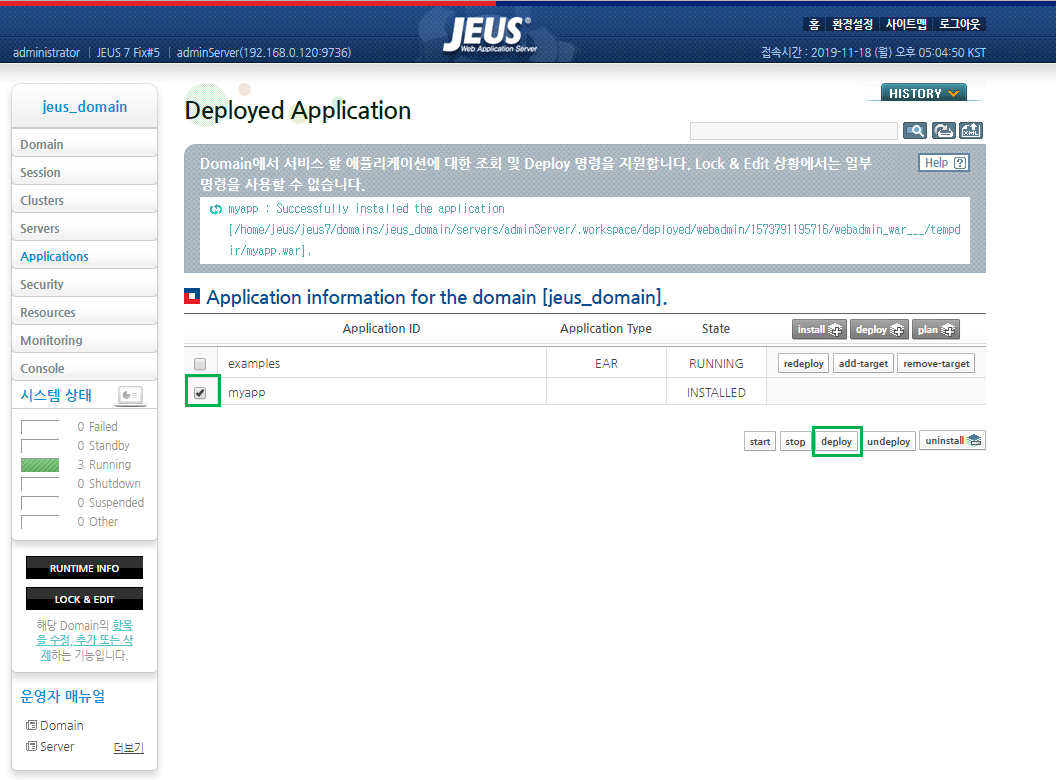Click the EAR application type cell
Screen dimensions: 1056x780
tap(606, 364)
